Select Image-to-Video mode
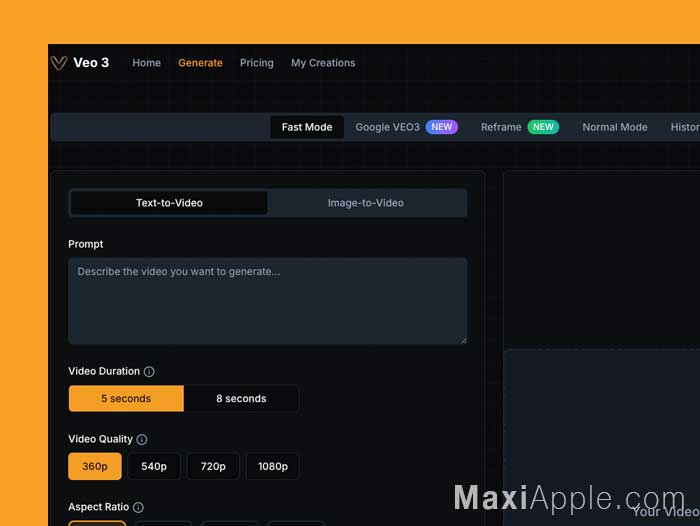The image size is (700, 526). pyautogui.click(x=366, y=203)
